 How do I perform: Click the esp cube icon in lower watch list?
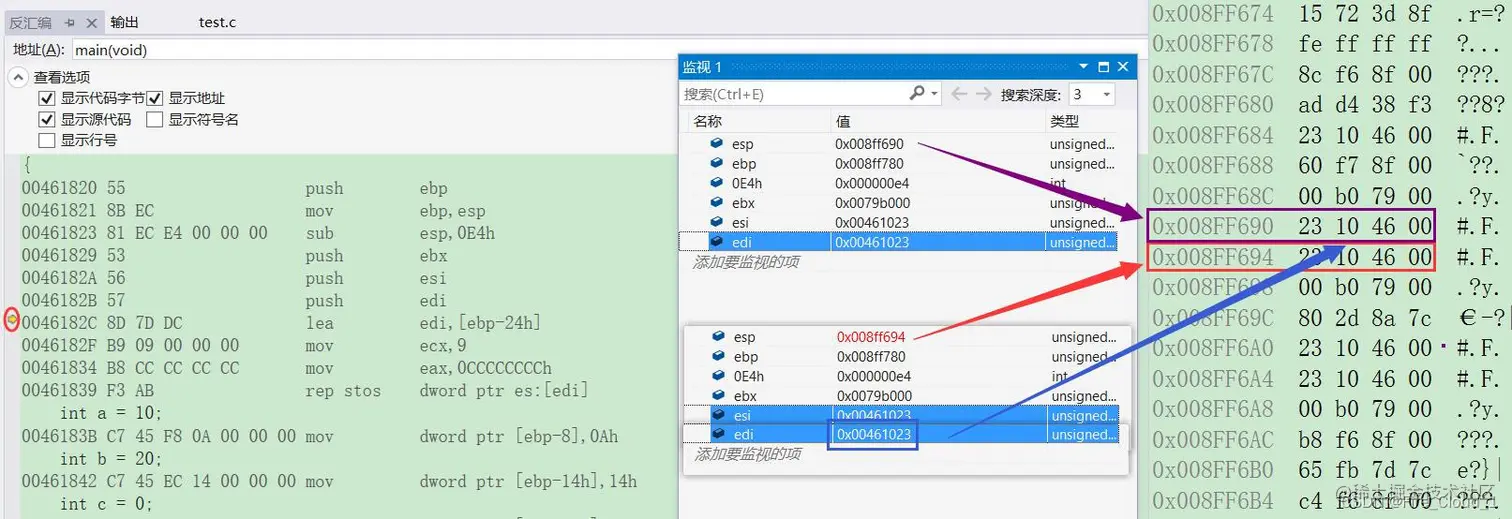tap(717, 337)
